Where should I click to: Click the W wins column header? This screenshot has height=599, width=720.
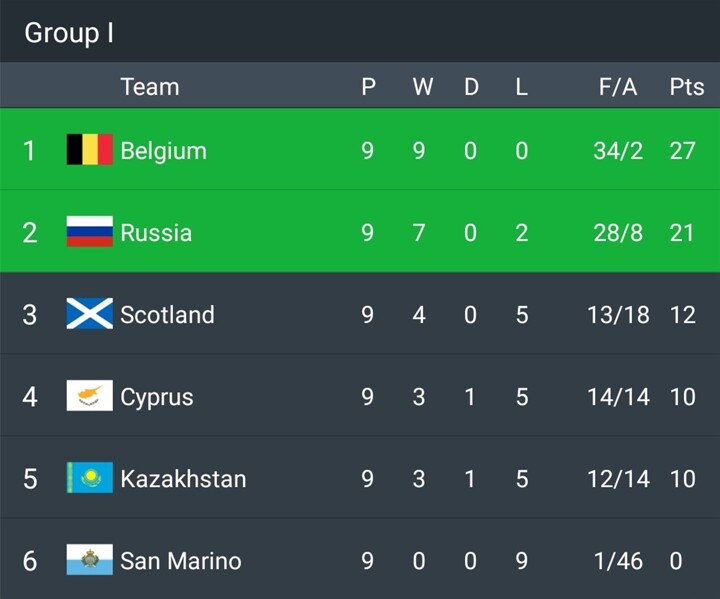click(422, 87)
